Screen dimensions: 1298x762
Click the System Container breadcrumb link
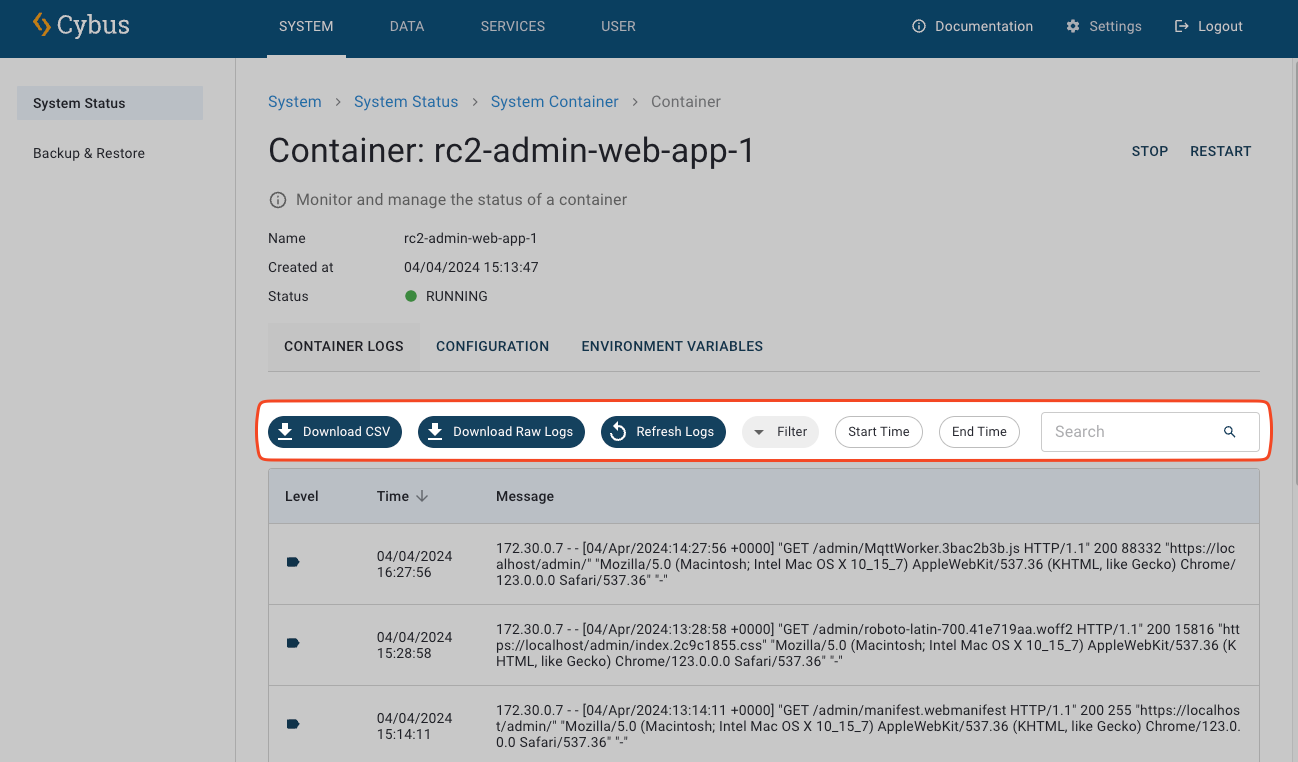[x=554, y=102]
